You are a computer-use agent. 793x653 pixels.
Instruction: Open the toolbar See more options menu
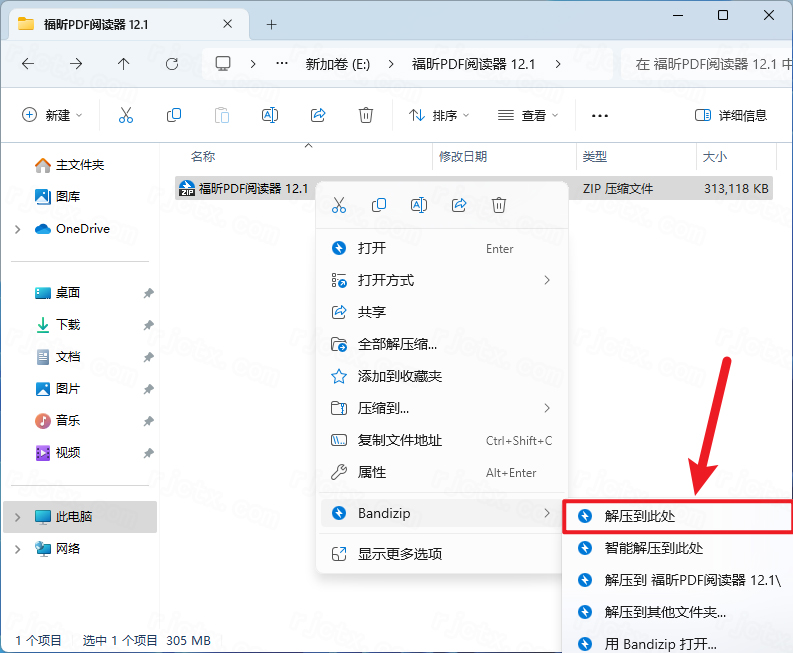tap(600, 116)
